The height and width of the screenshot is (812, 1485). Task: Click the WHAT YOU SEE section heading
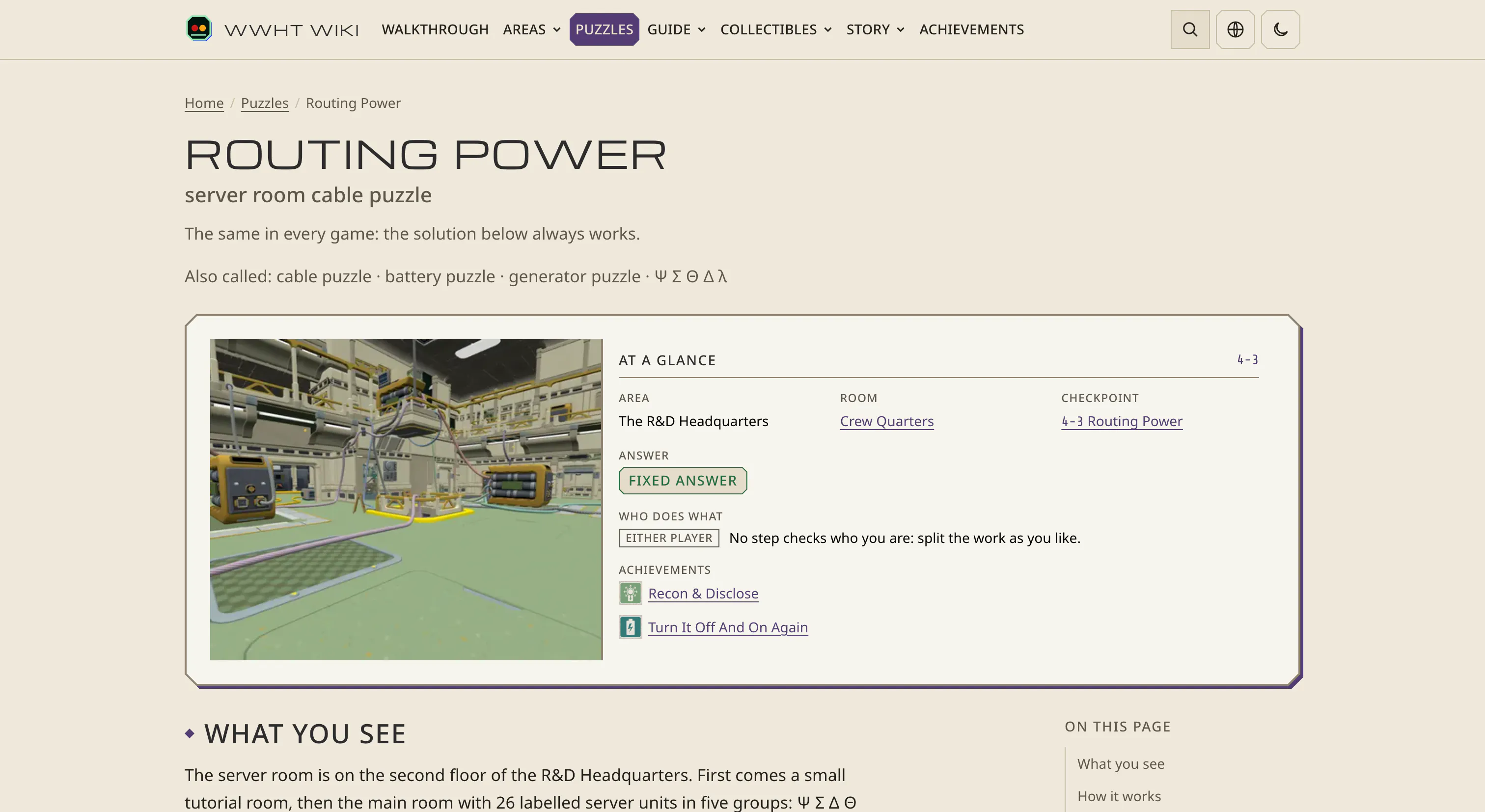click(305, 733)
